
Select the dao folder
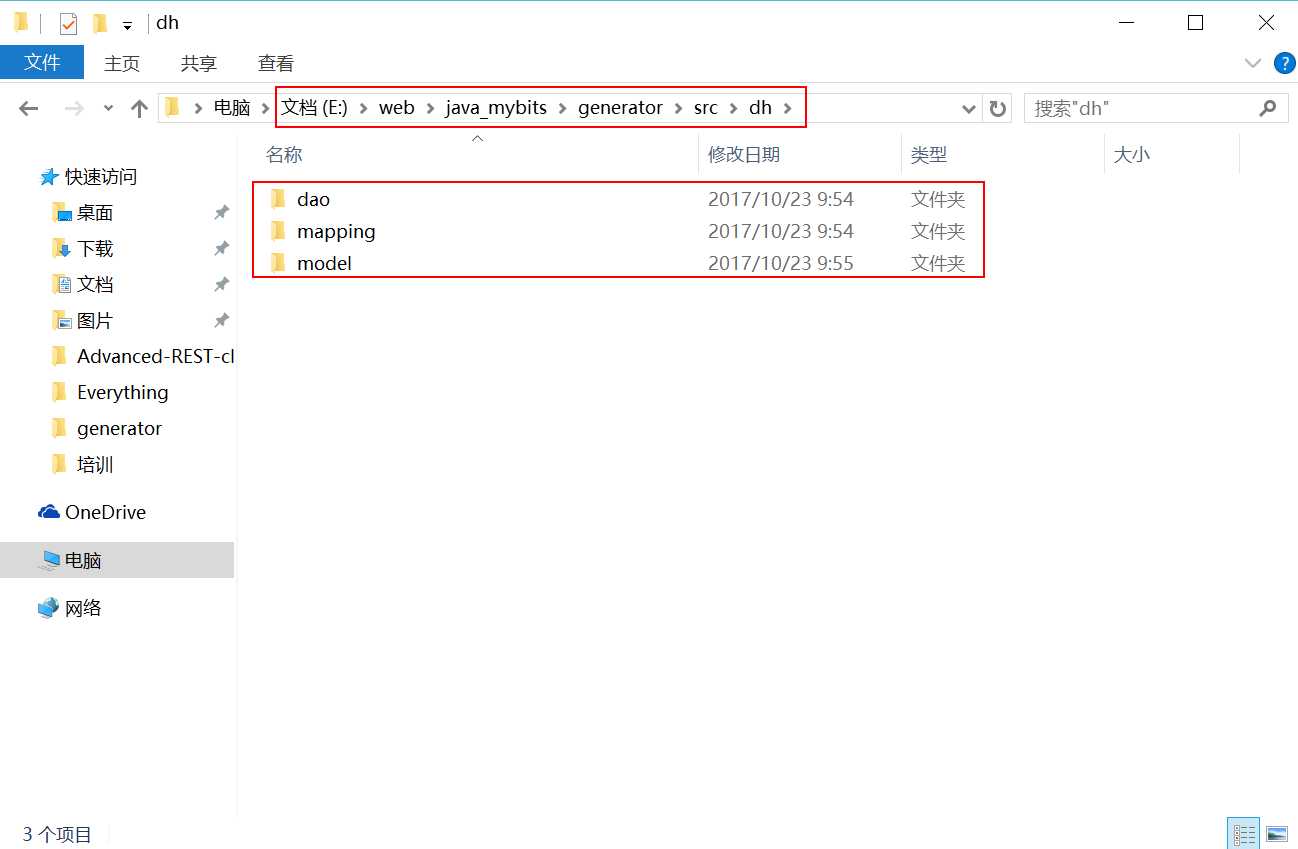pyautogui.click(x=313, y=199)
